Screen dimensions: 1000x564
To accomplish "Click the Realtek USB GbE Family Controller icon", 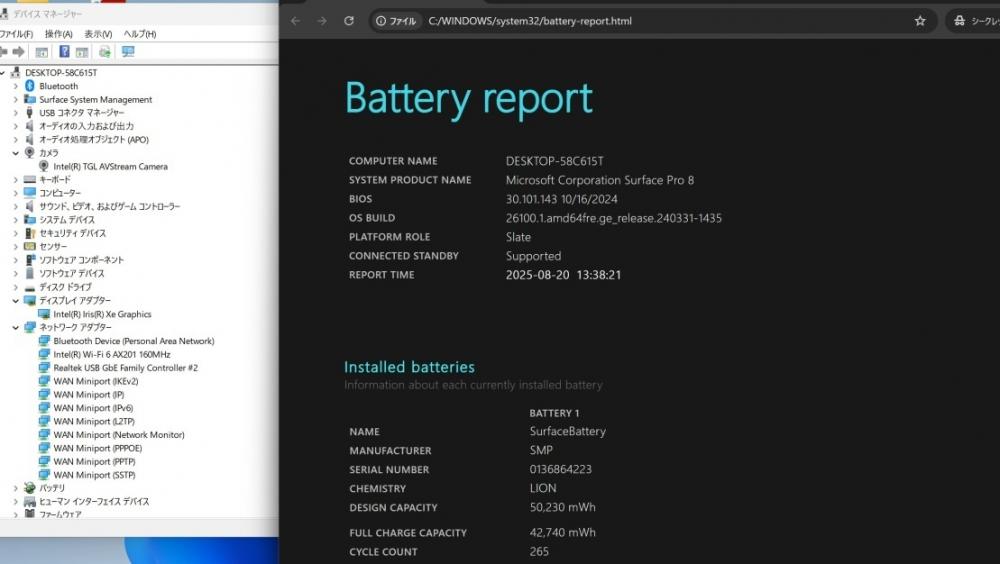I will (43, 367).
